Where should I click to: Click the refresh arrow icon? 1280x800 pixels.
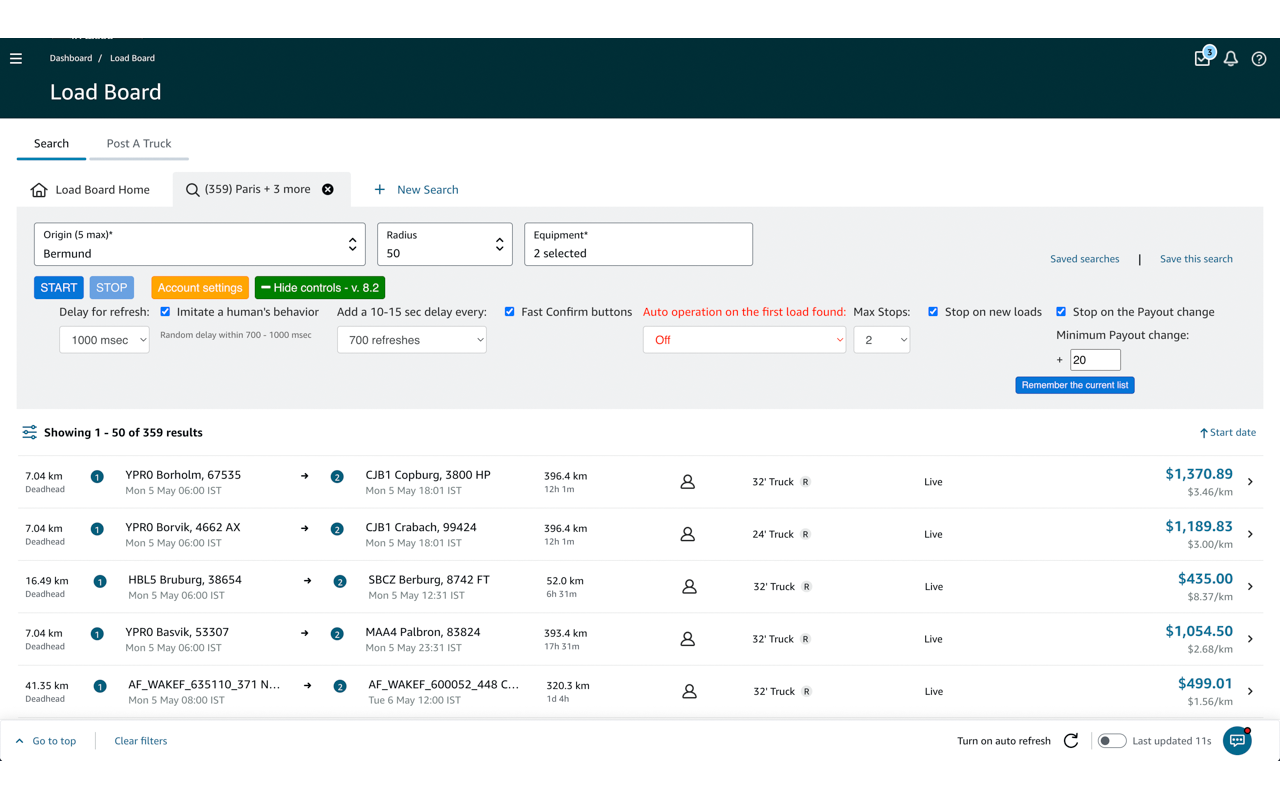1071,741
